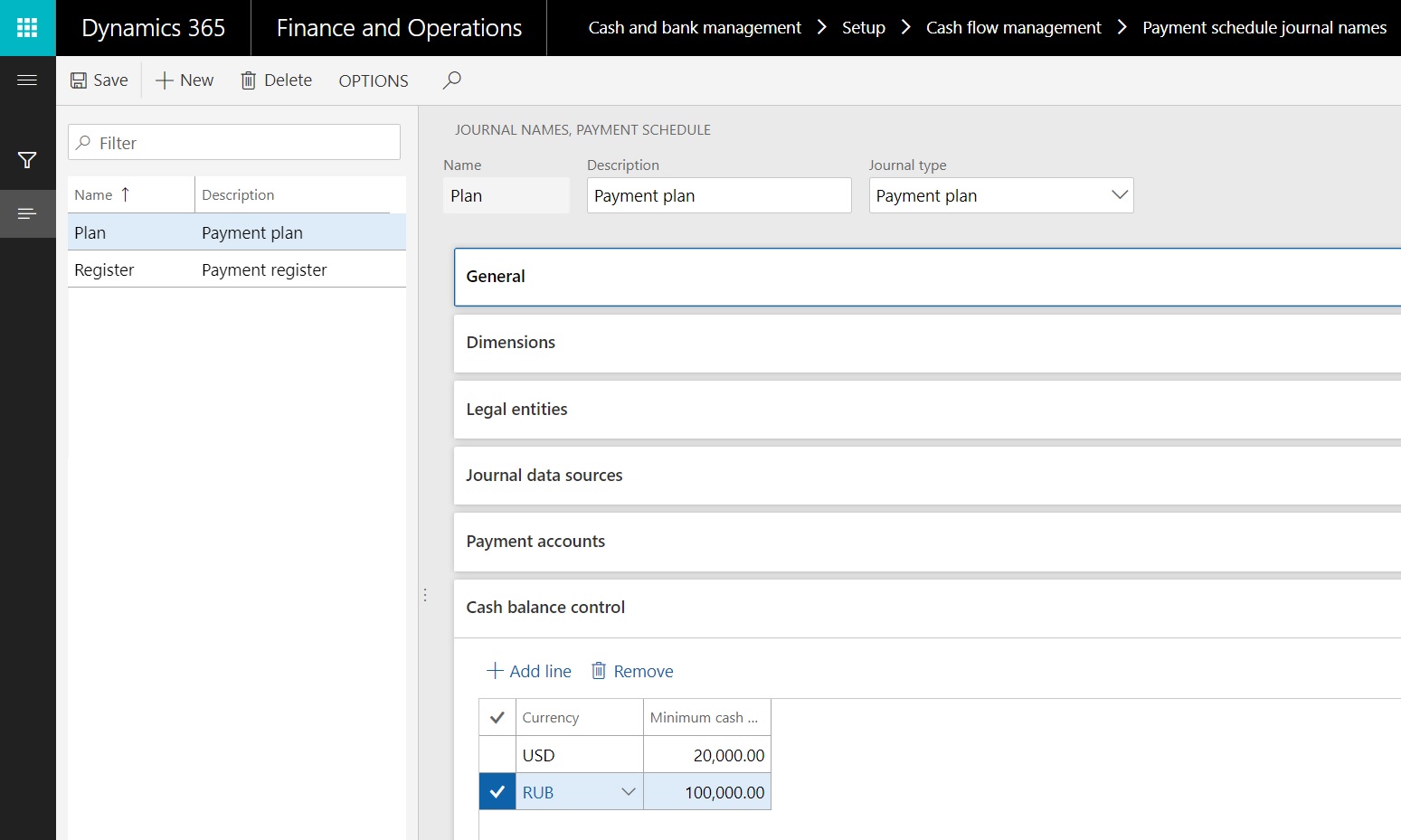Open the OPTIONS menu tab
This screenshot has width=1401, height=840.
pyautogui.click(x=373, y=80)
